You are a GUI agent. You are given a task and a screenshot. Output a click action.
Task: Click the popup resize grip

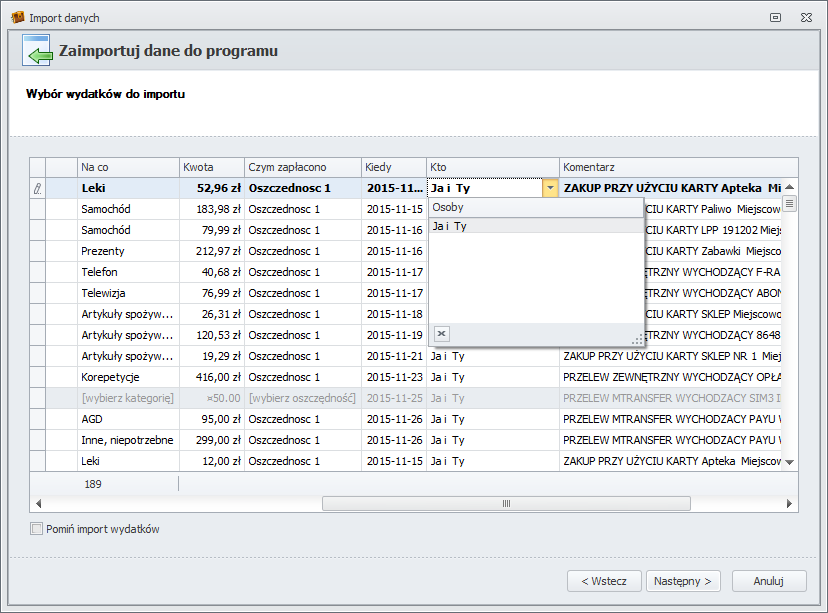pos(636,339)
